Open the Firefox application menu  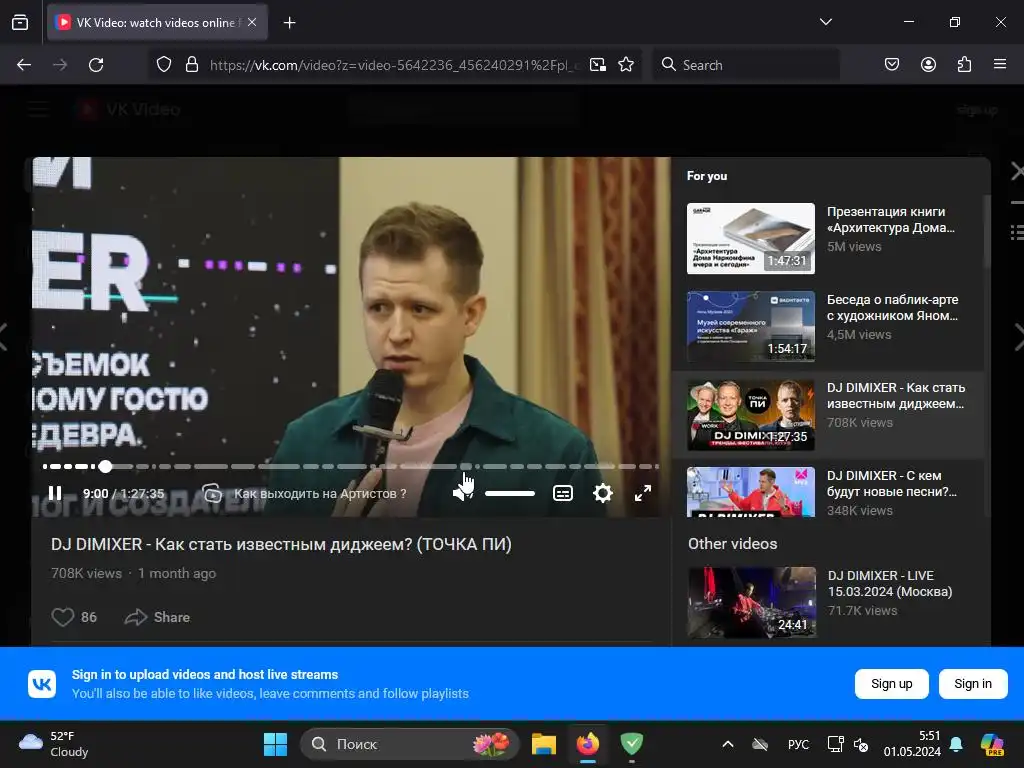[1000, 65]
